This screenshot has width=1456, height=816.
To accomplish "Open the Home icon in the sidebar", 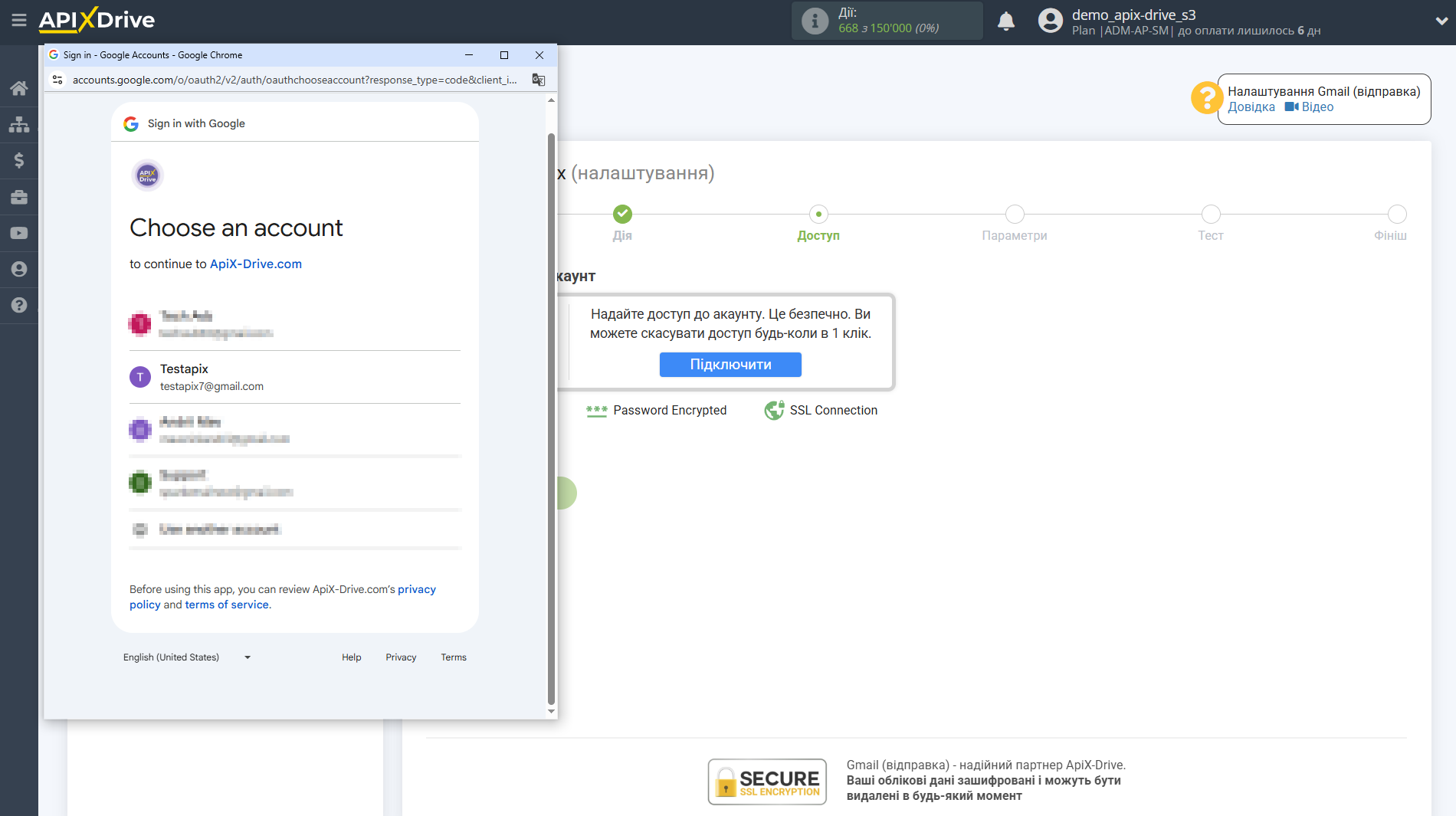I will click(19, 88).
